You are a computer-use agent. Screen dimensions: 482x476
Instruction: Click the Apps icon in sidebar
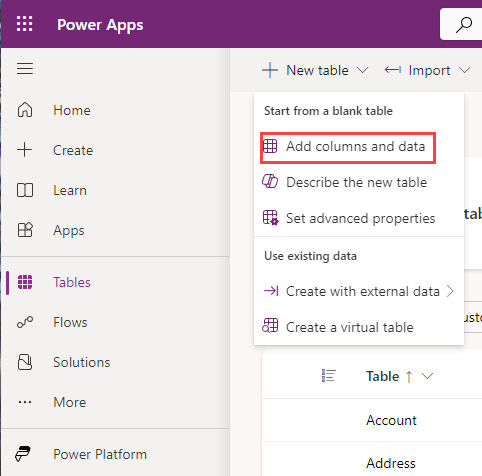click(x=25, y=230)
